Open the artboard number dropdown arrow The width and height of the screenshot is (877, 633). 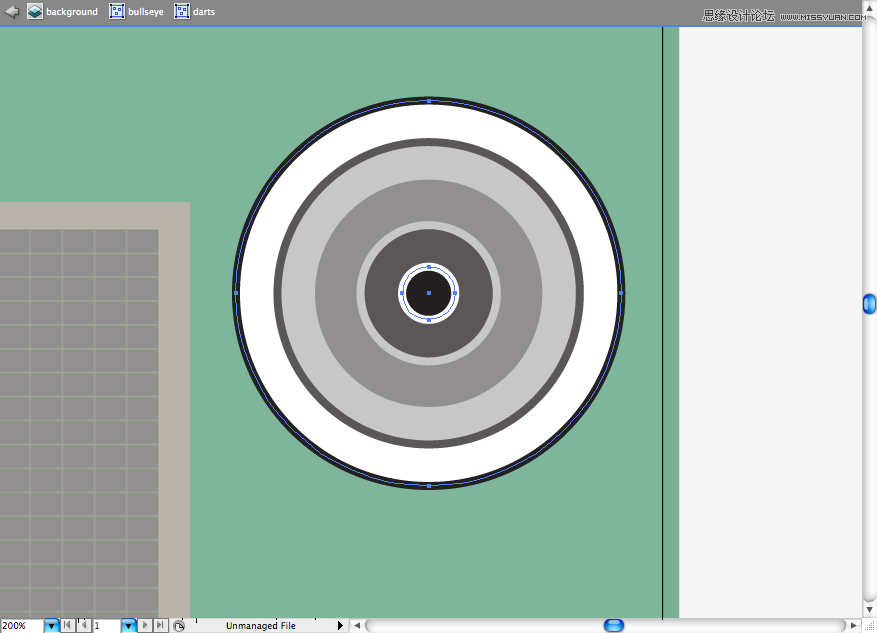[x=129, y=626]
